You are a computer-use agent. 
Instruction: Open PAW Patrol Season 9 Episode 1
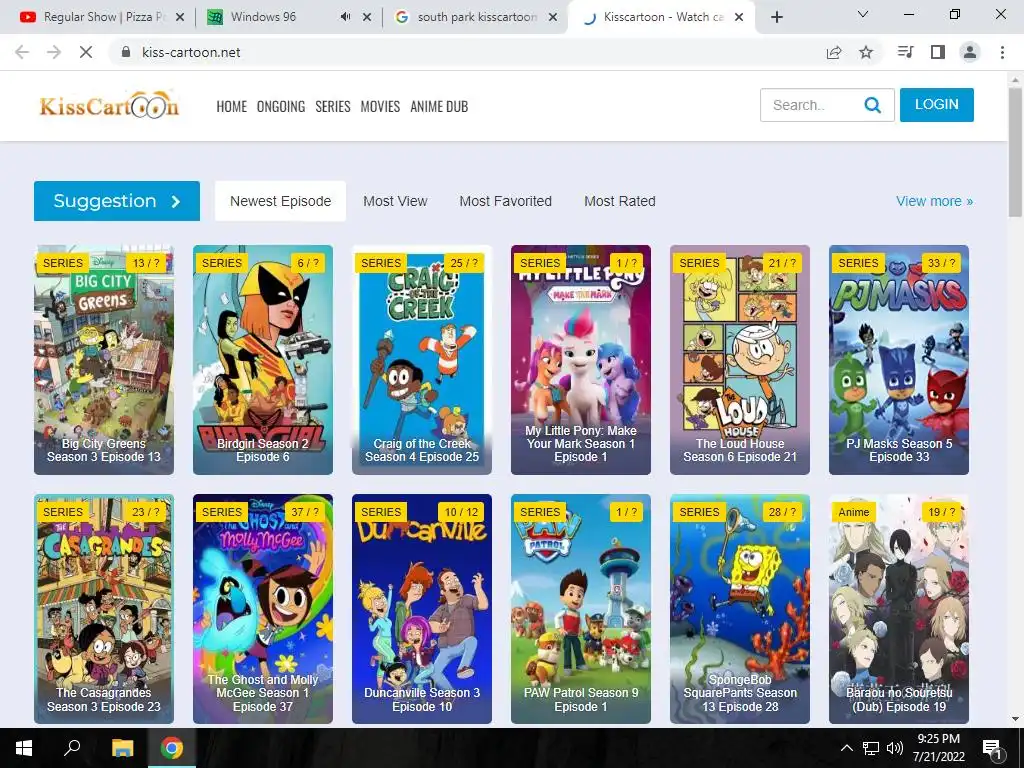[x=581, y=609]
